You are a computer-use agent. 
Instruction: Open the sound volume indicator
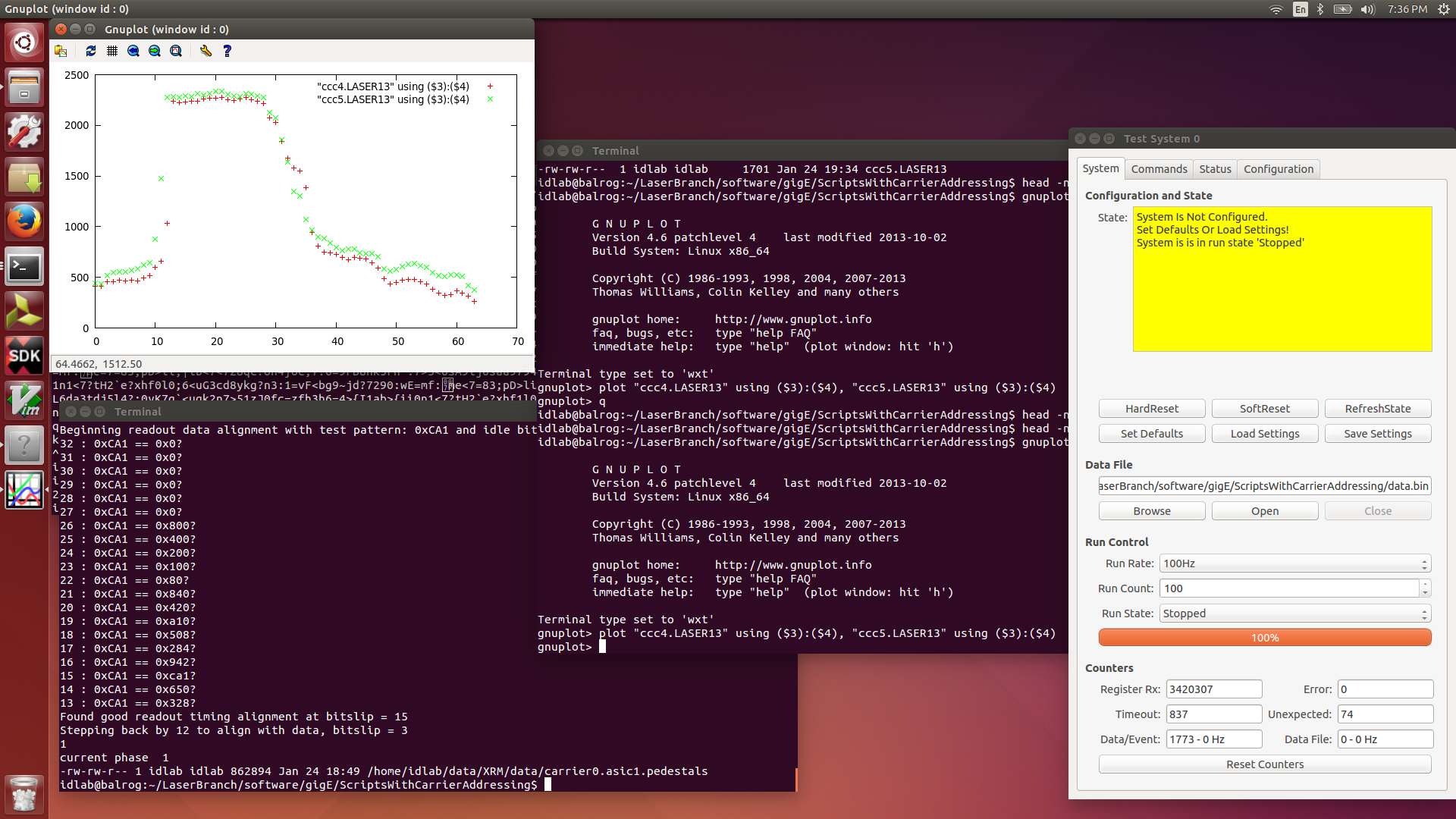tap(1367, 9)
